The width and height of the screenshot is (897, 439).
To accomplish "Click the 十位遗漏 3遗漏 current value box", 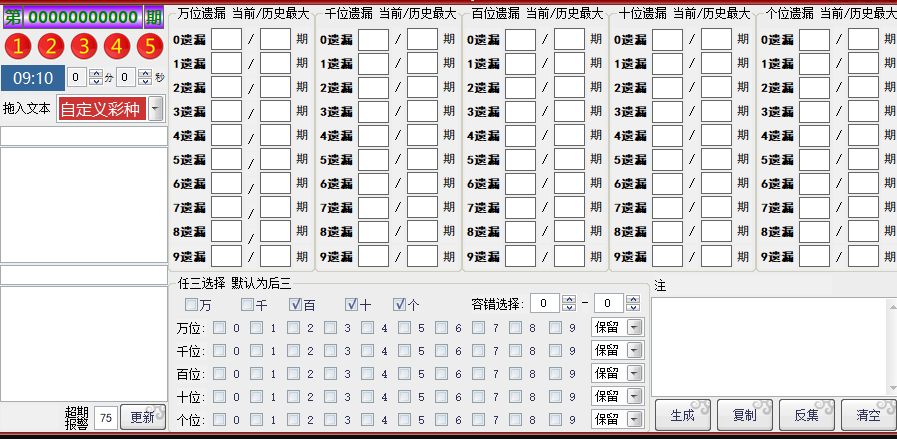I will tap(667, 112).
